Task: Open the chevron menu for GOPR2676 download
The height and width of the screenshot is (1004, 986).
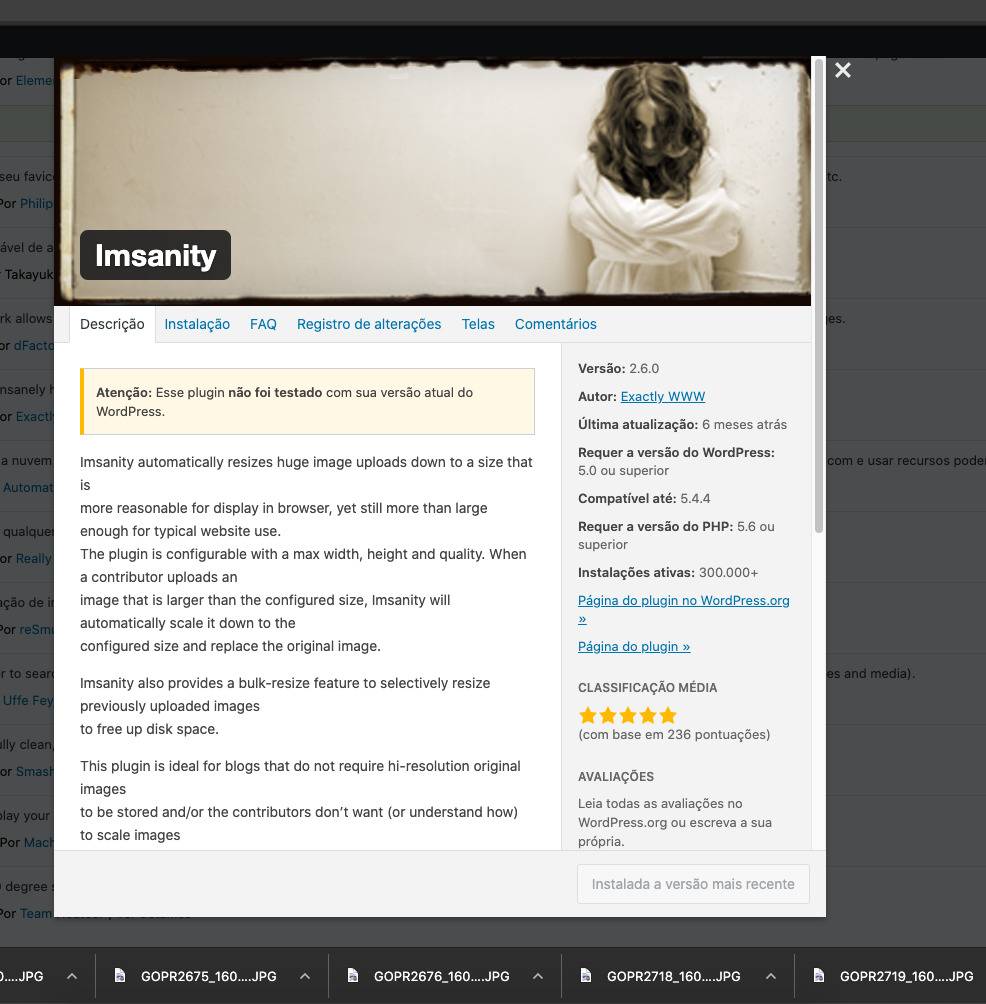Action: click(538, 976)
